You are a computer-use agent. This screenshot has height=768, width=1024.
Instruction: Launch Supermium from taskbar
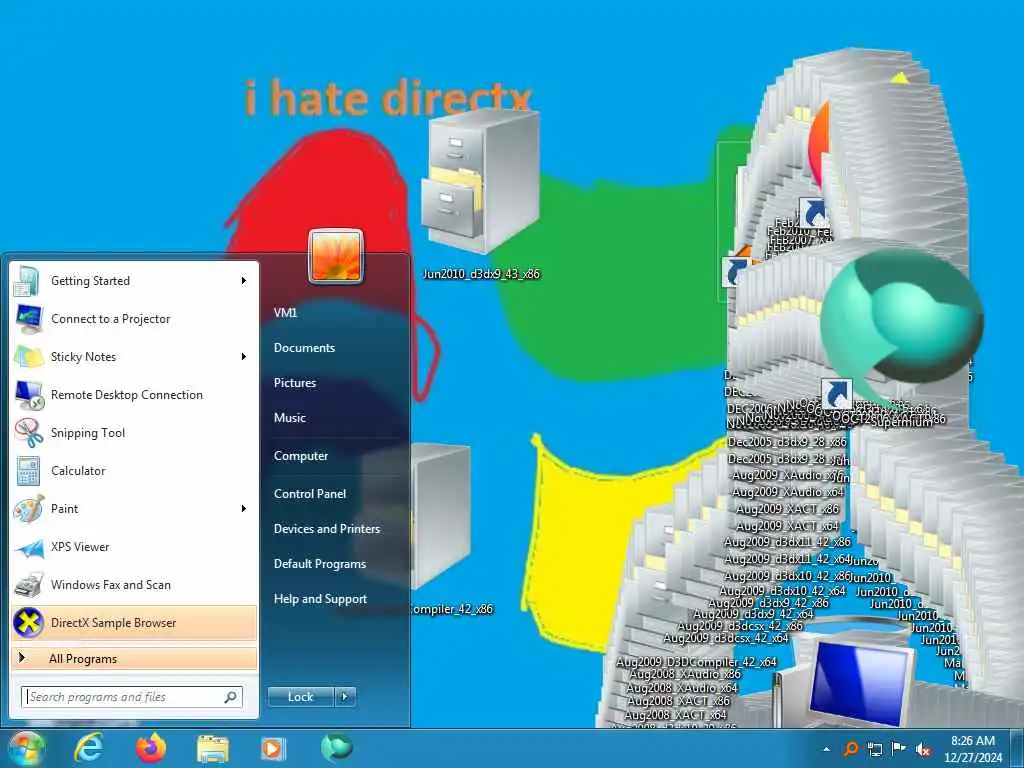pos(336,748)
